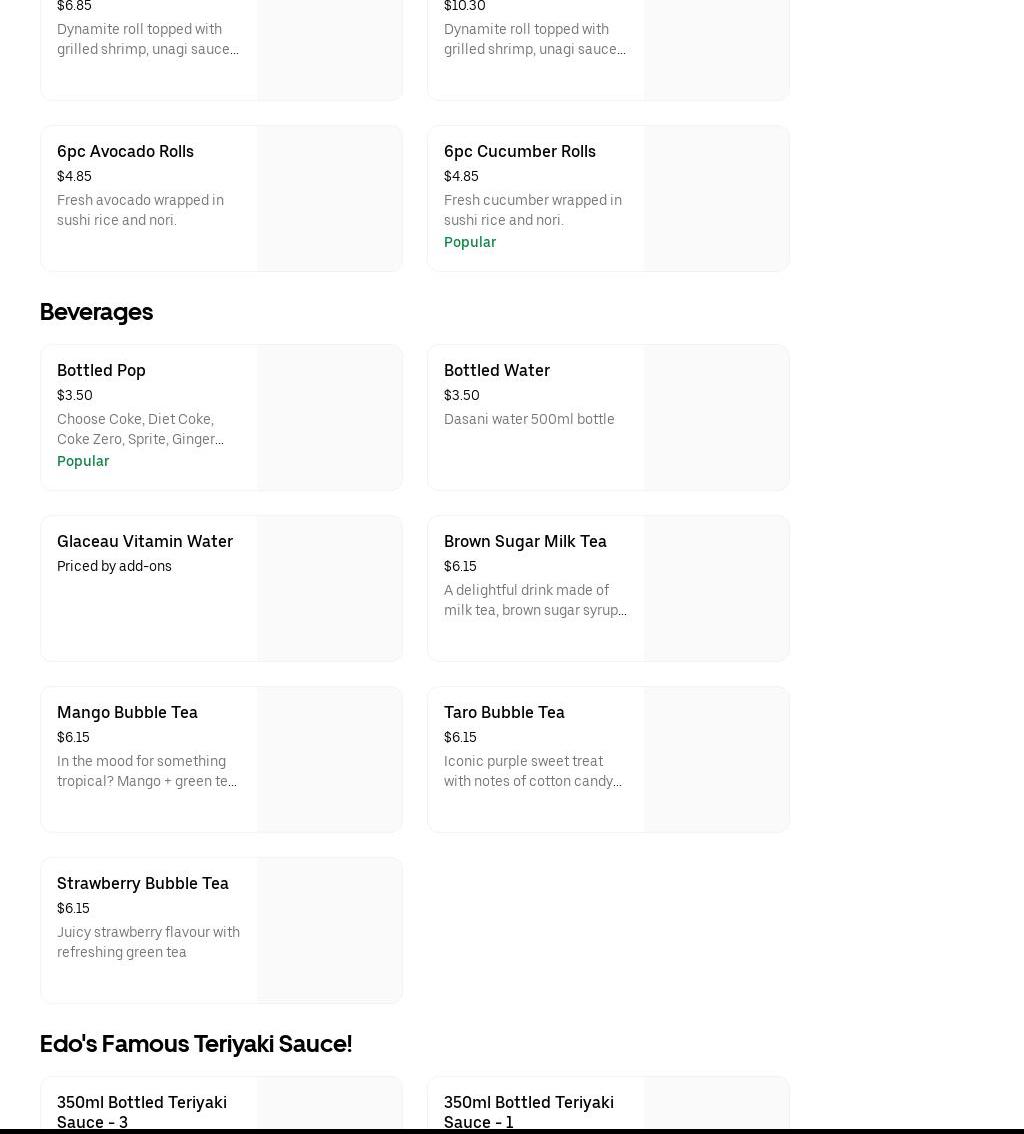Click the Popular tag under Cucumber Rolls
Screen dimensions: 1024x1134
470,243
